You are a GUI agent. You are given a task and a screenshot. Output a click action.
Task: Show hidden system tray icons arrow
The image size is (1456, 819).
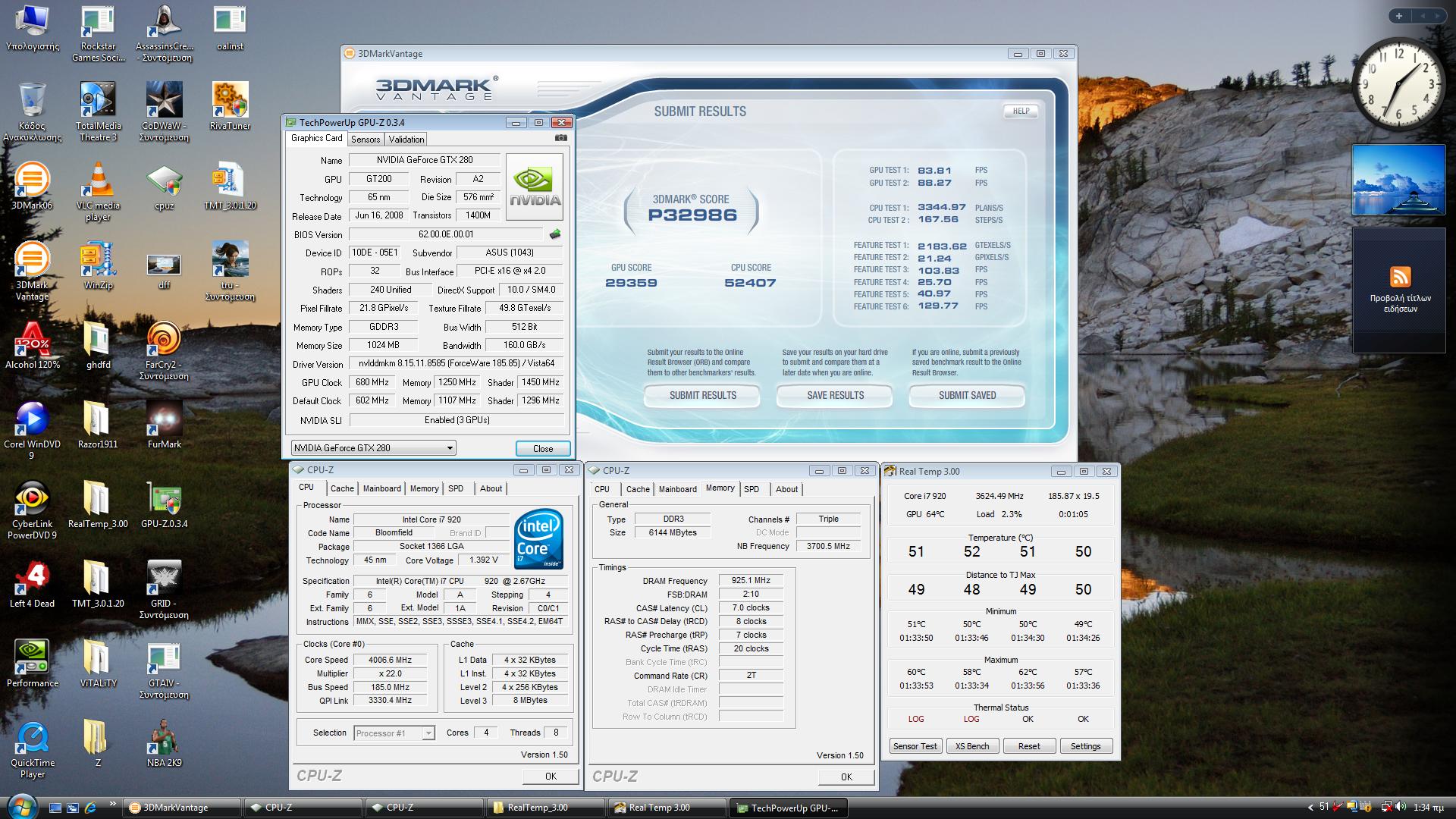pyautogui.click(x=1310, y=808)
